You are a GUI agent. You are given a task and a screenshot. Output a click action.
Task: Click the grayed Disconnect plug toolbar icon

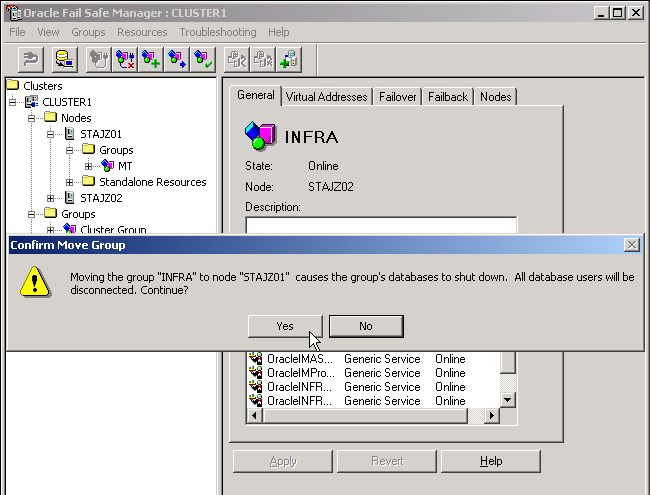(31, 59)
